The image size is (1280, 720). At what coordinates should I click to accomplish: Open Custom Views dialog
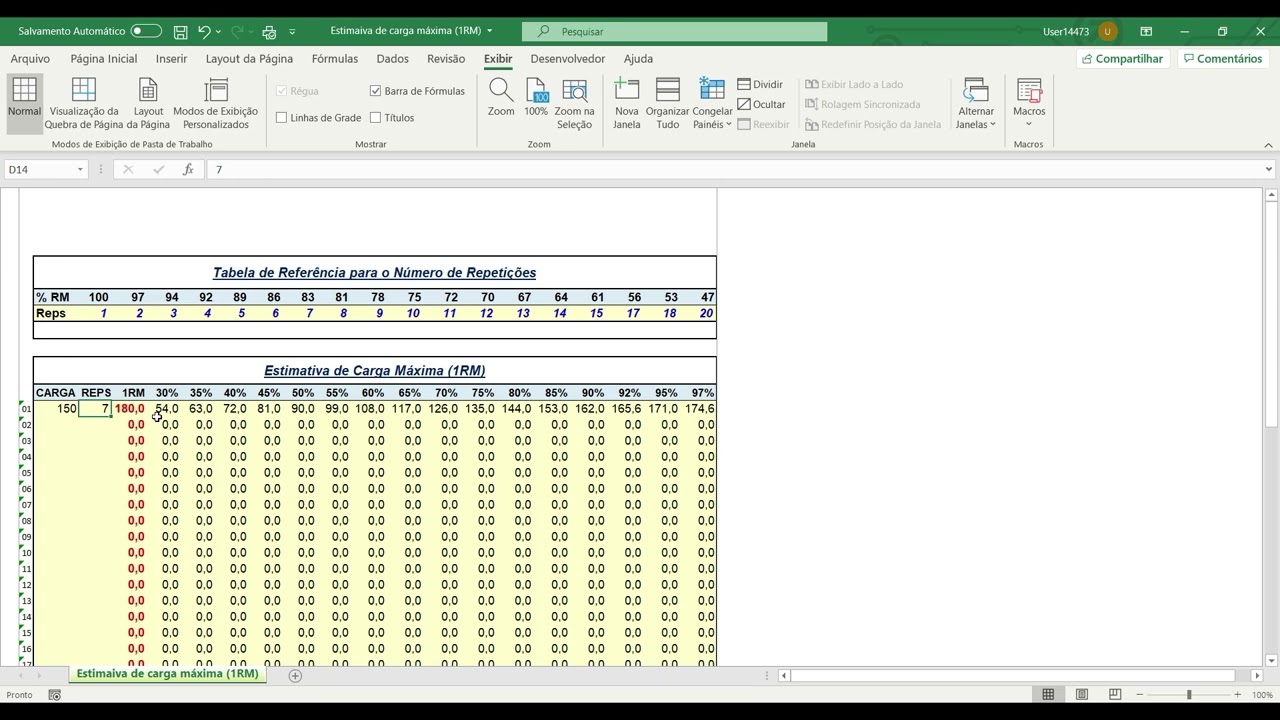point(215,104)
